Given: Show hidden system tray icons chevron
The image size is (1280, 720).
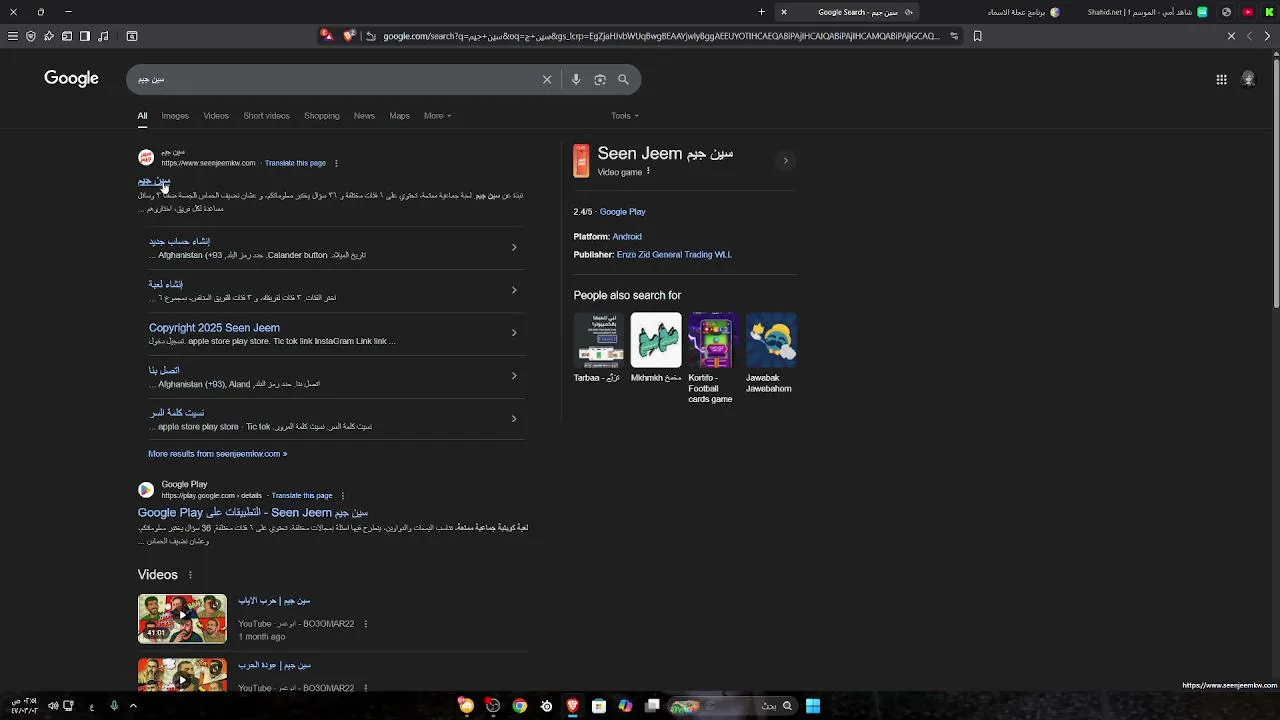Looking at the screenshot, I should pos(133,706).
